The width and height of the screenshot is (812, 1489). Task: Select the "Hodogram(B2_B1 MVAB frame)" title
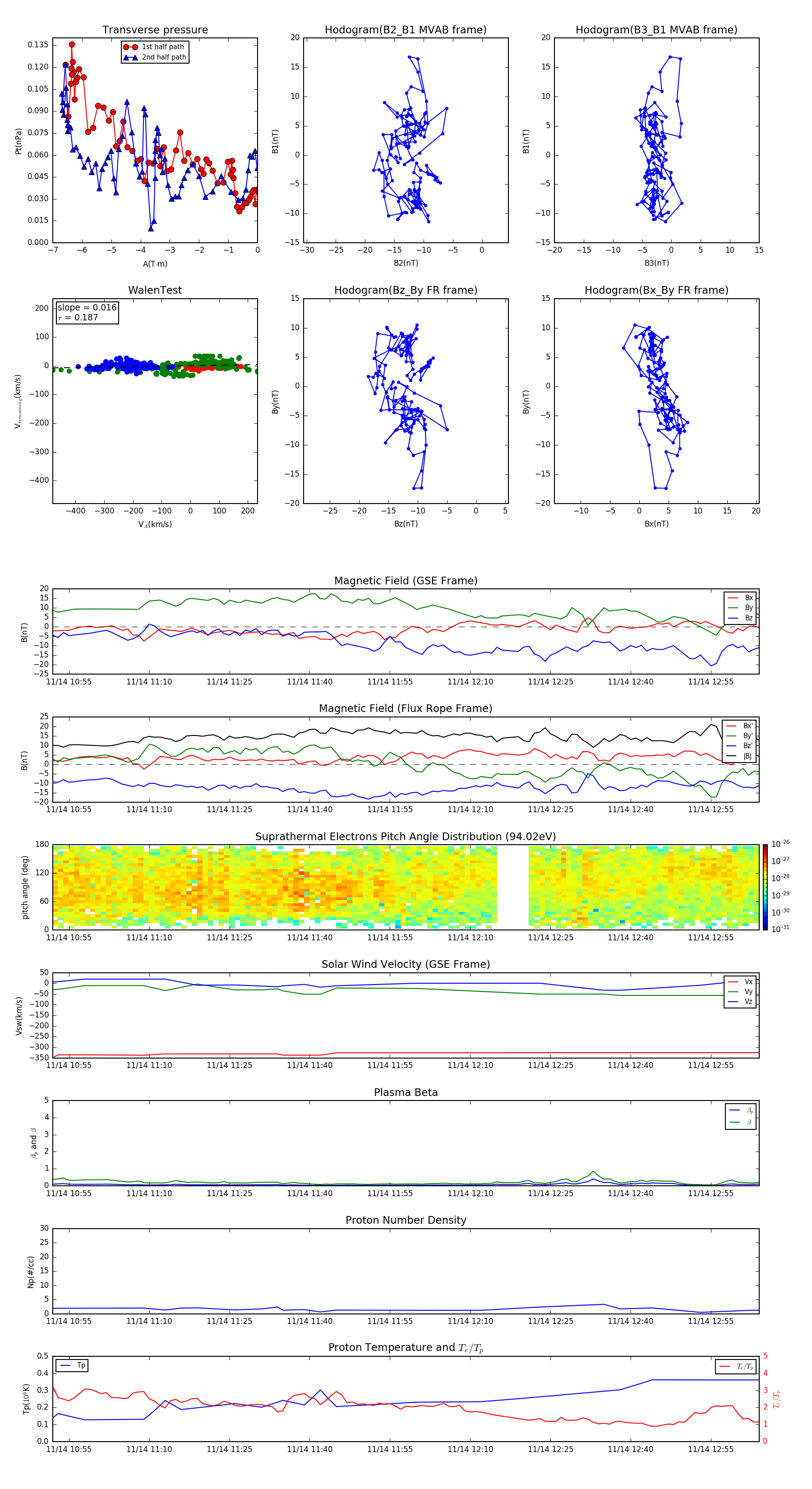point(406,30)
